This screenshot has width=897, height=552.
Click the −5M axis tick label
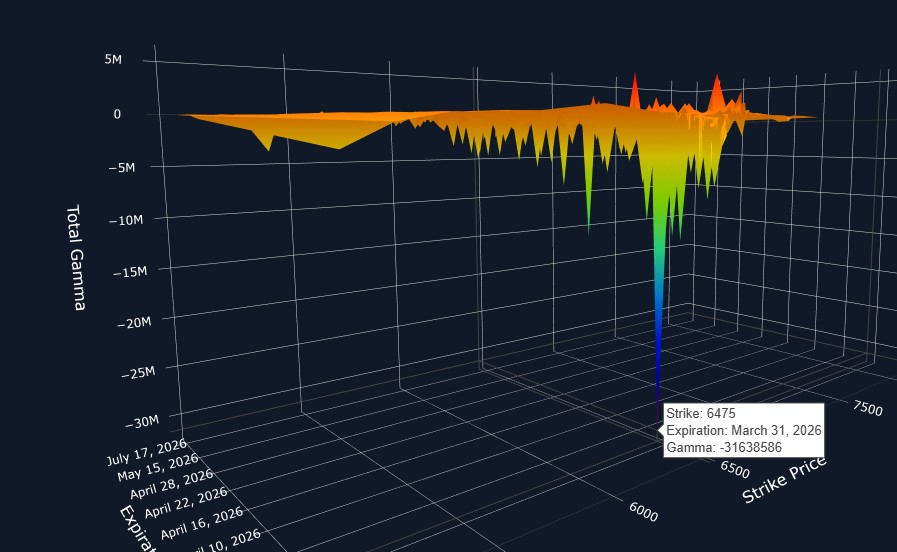click(121, 168)
